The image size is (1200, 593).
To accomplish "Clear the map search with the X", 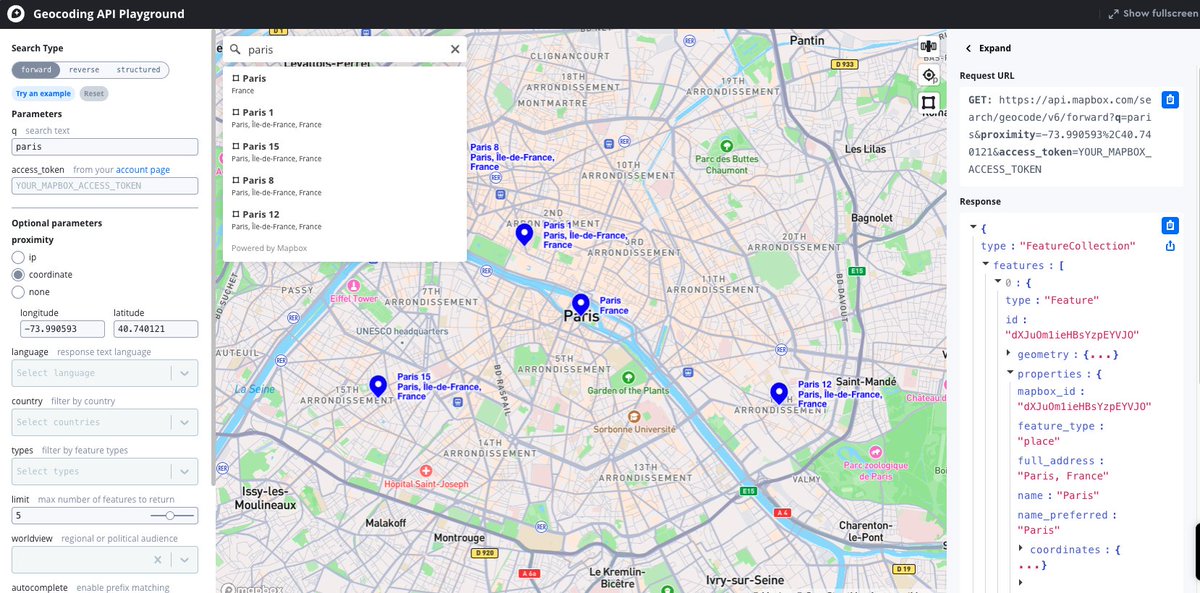I will [455, 48].
